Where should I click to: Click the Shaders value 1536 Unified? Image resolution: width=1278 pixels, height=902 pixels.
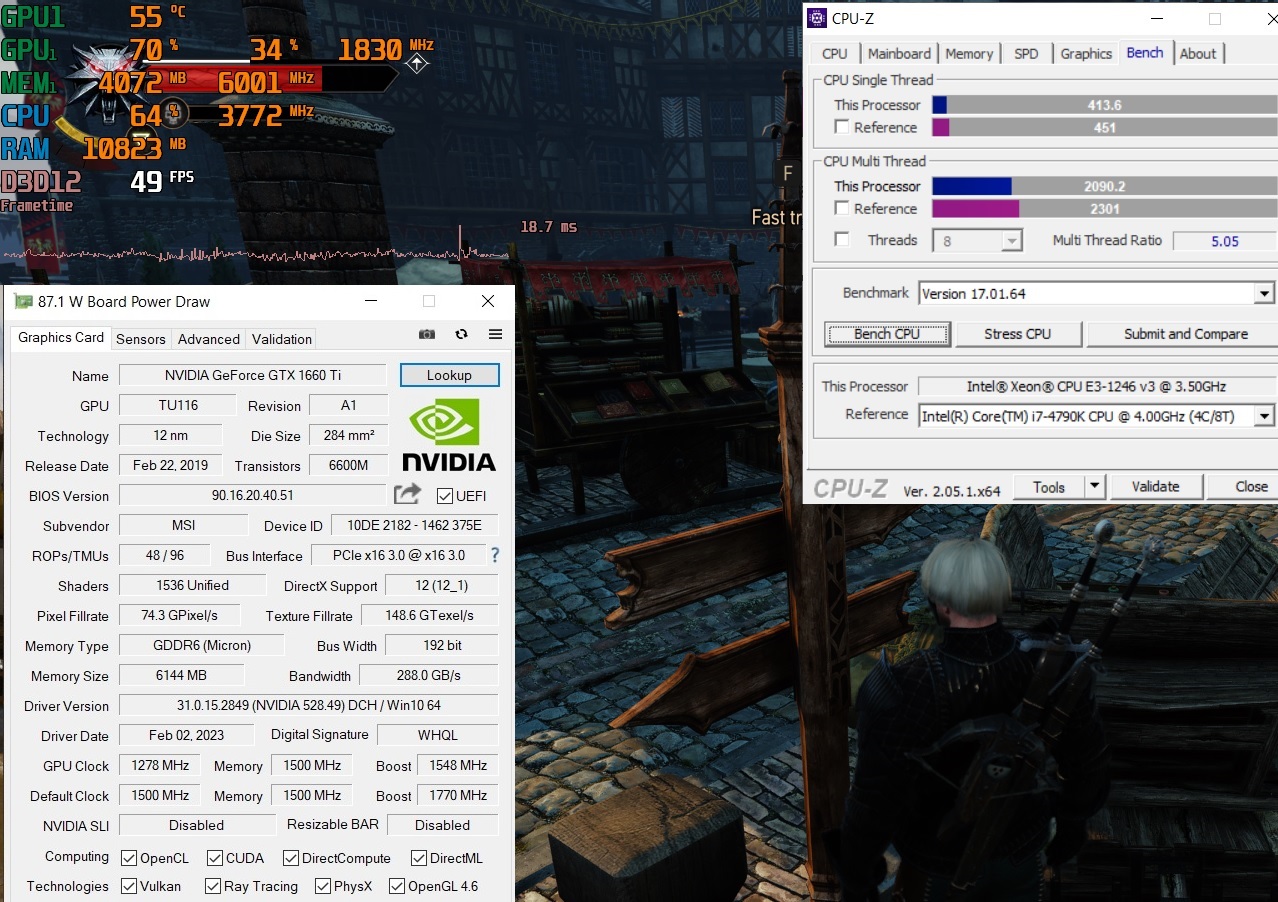click(x=193, y=585)
